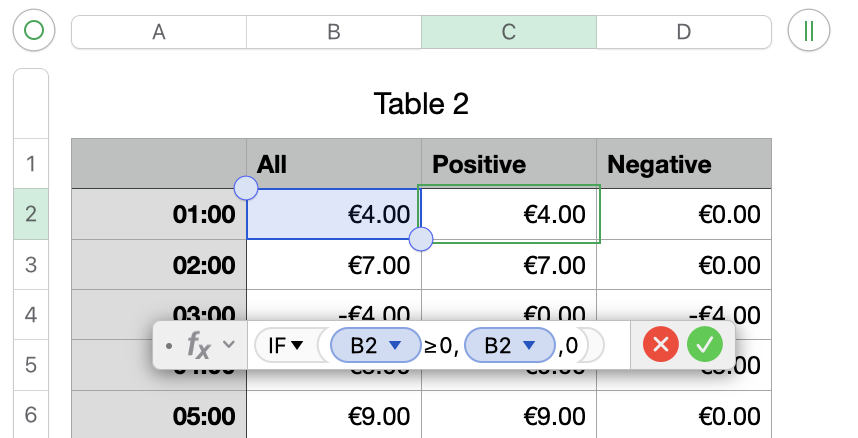Click the Negative column header cell

click(x=684, y=164)
